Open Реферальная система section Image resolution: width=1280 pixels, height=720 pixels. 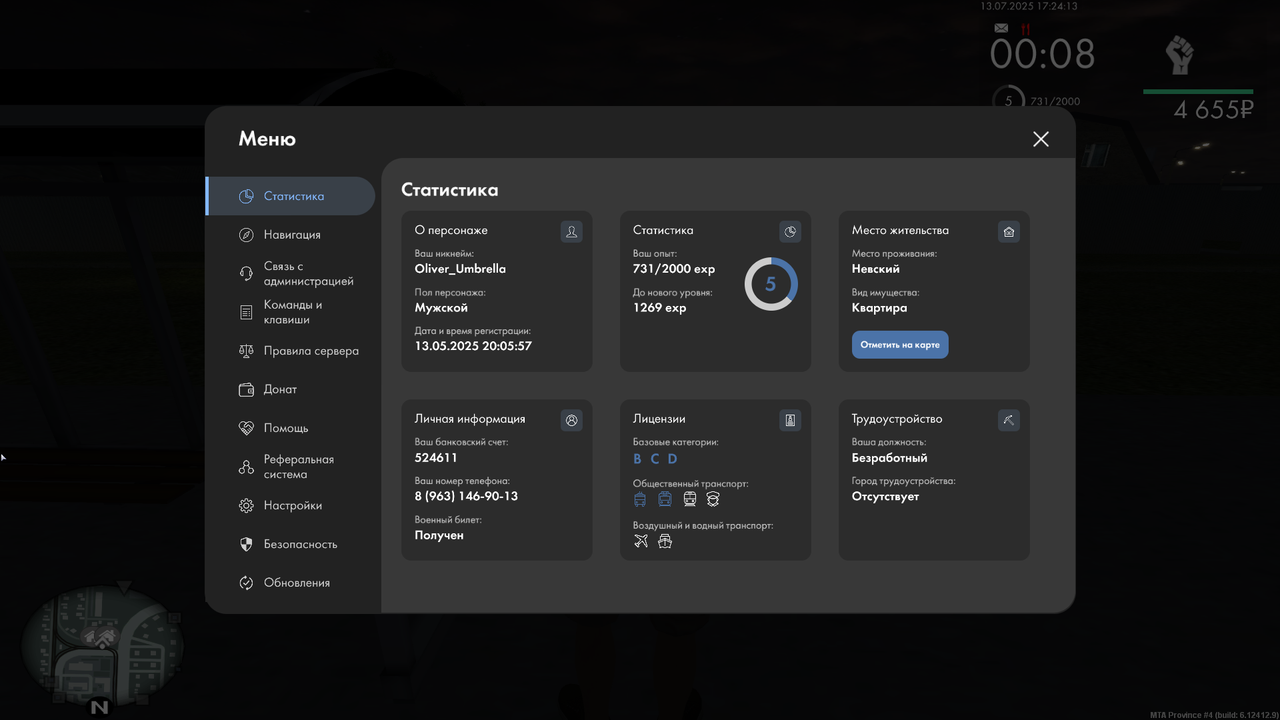pos(290,467)
